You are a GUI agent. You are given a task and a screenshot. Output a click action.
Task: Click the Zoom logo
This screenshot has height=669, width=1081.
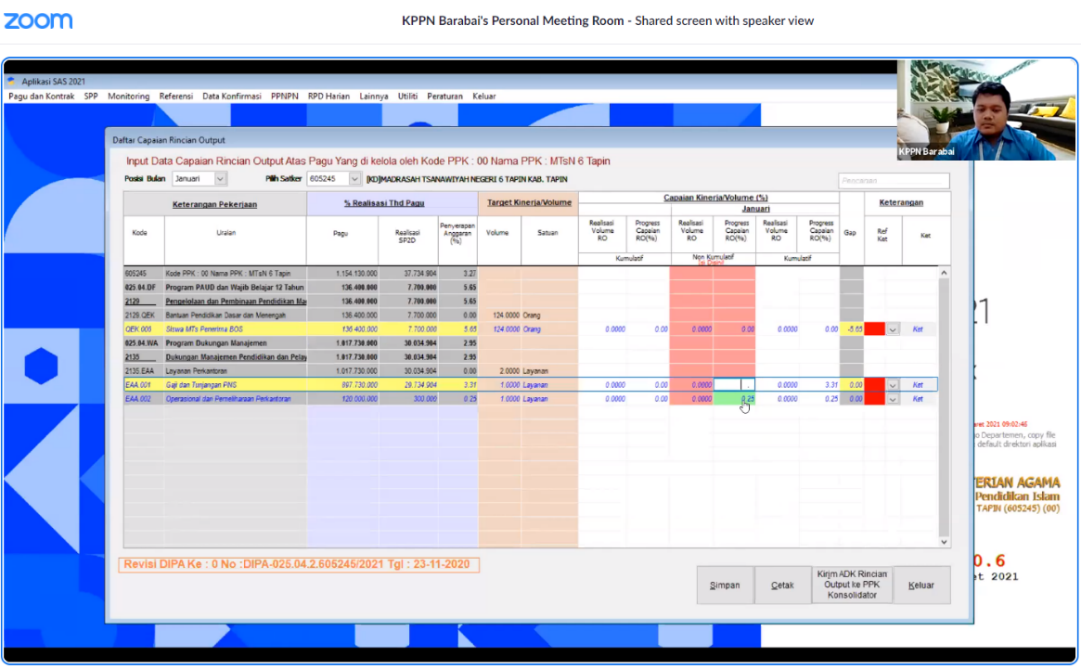pos(39,21)
